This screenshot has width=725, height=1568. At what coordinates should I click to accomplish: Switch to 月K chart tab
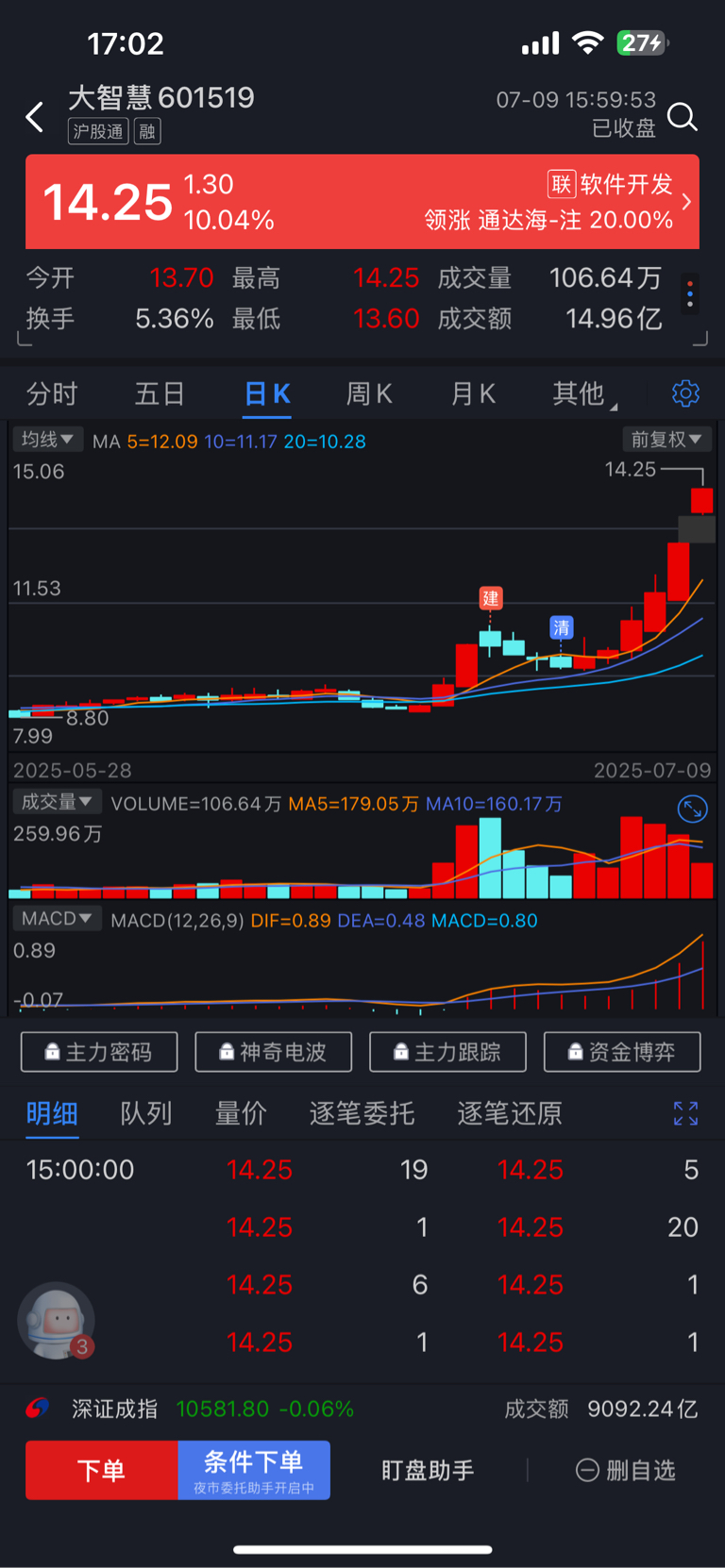coord(473,393)
